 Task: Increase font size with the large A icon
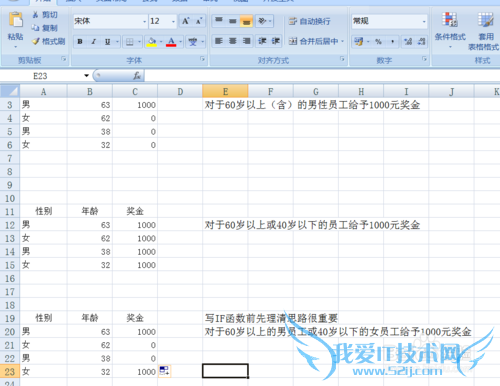point(185,21)
